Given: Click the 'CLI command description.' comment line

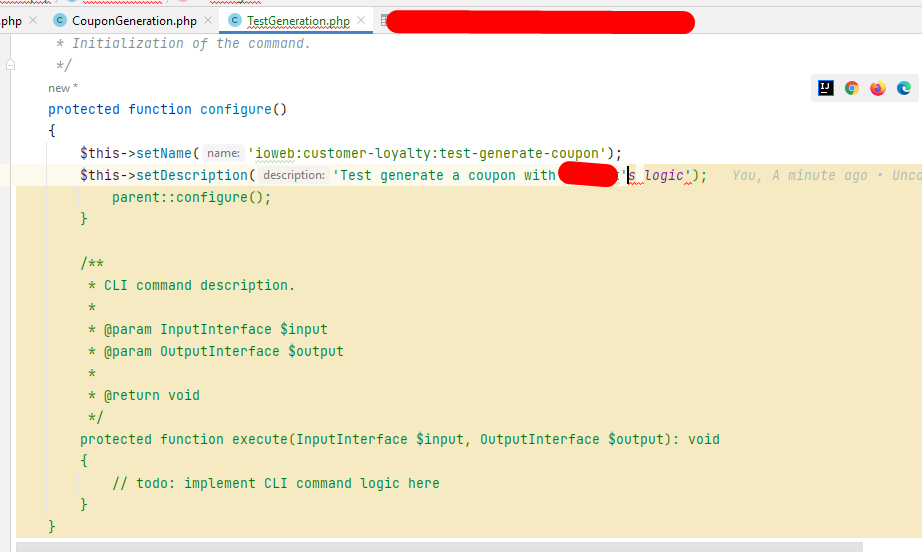Looking at the screenshot, I should (199, 286).
